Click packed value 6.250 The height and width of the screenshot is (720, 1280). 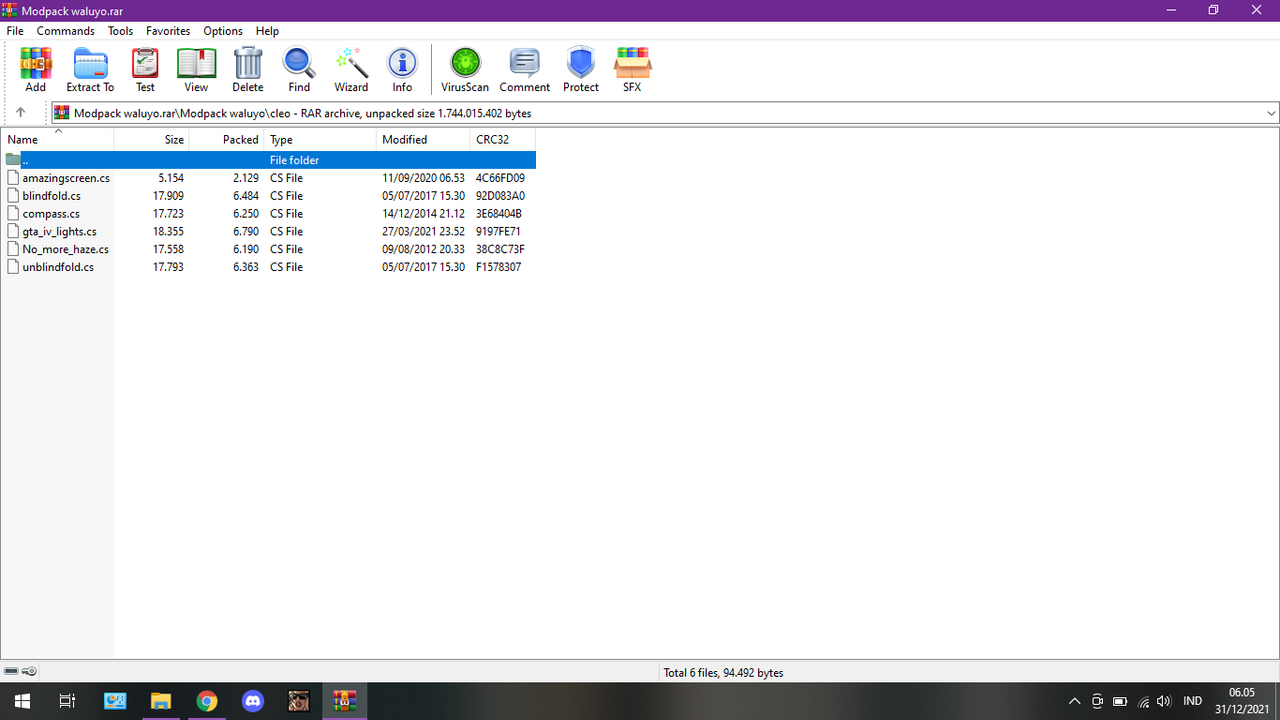(x=246, y=214)
